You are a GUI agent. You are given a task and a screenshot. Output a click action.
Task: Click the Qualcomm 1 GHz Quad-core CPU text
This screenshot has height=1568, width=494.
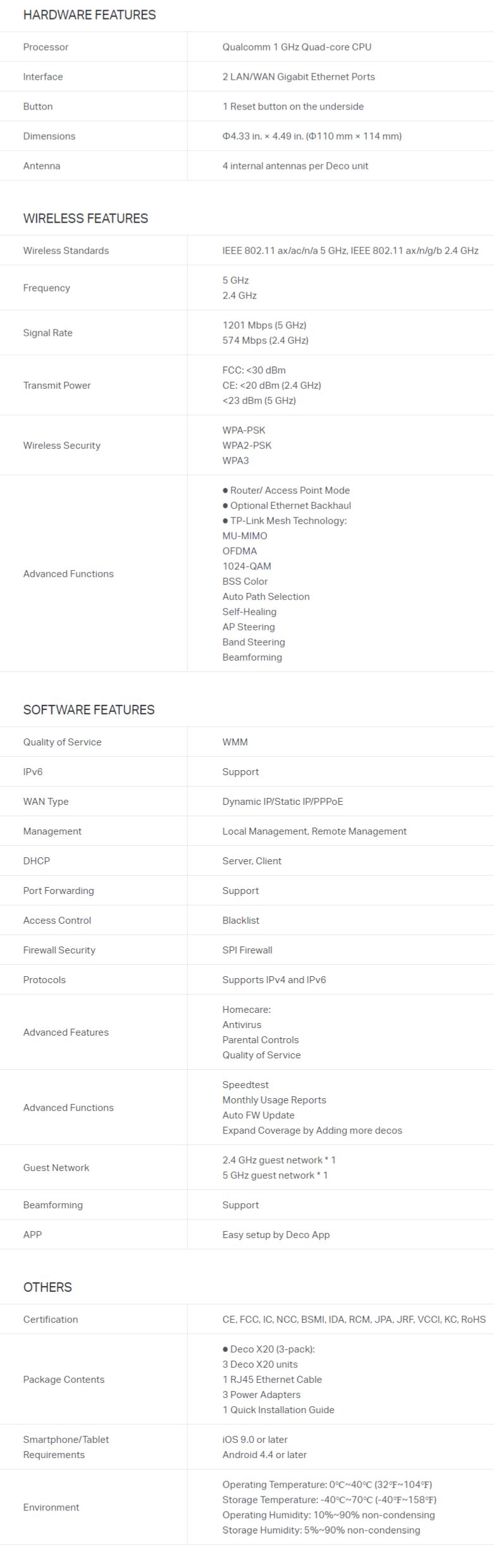point(297,47)
